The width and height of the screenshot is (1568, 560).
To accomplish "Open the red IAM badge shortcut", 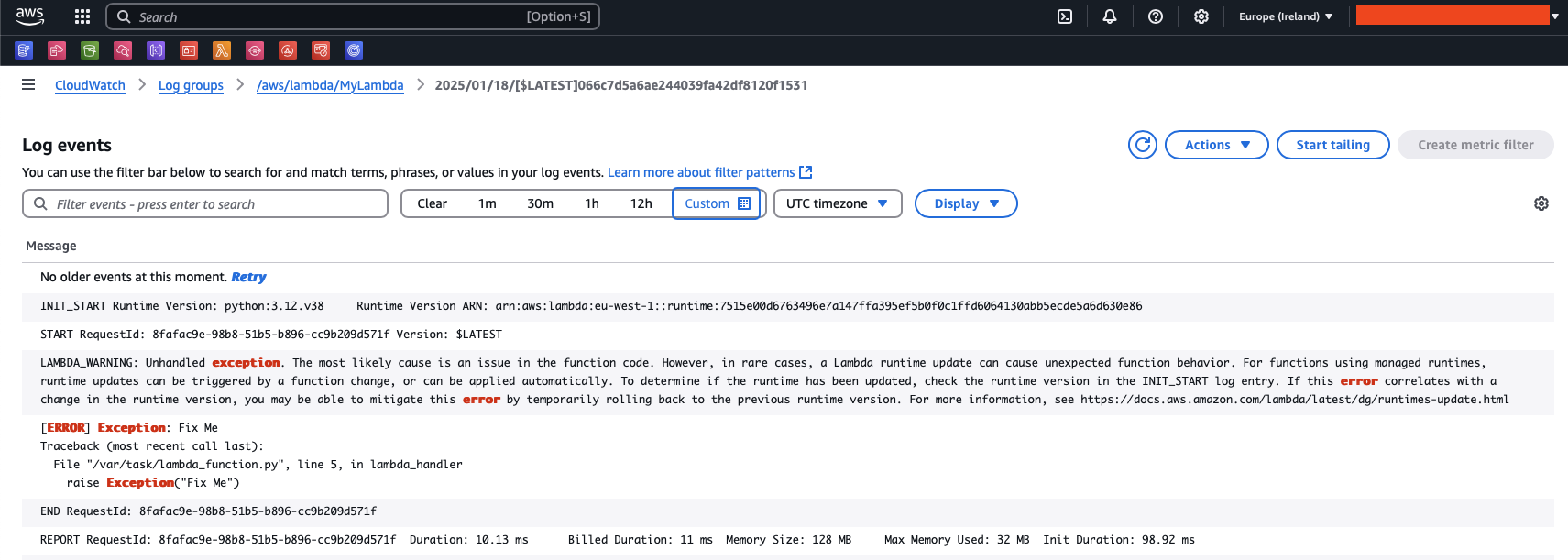I will (x=189, y=50).
